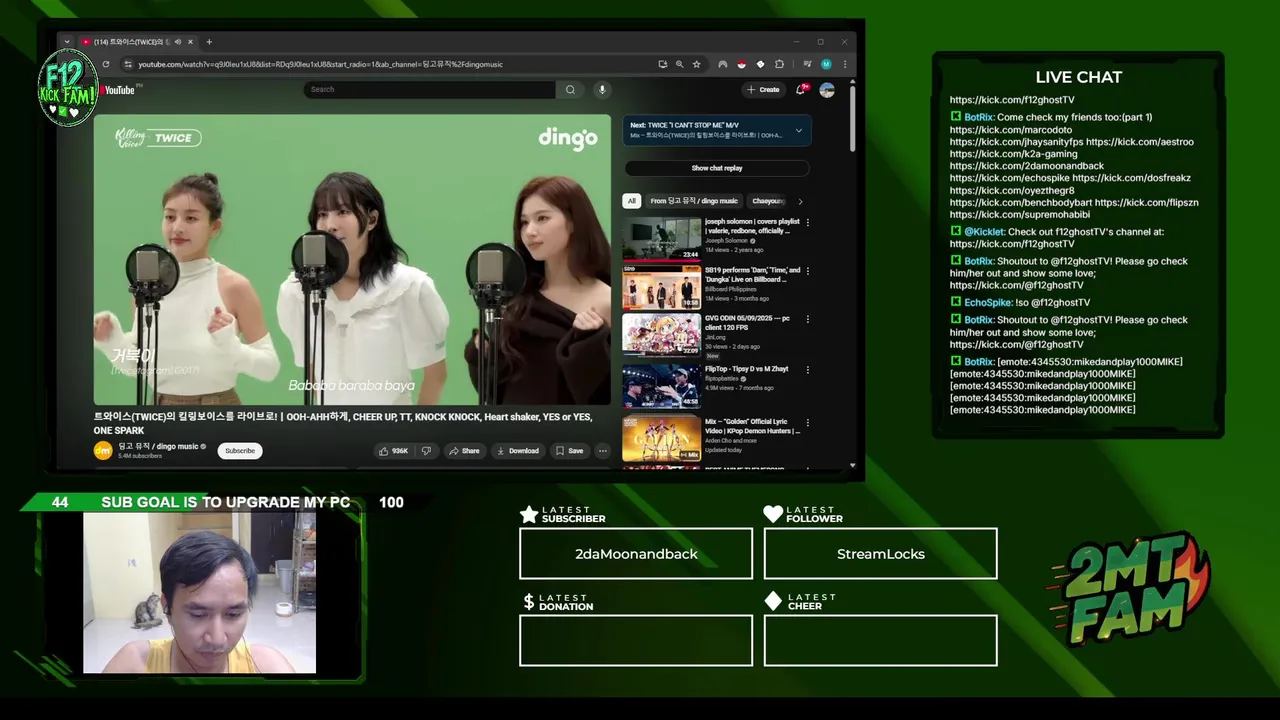The width and height of the screenshot is (1280, 720).
Task: Open Chrome three-dot menu
Action: [845, 64]
